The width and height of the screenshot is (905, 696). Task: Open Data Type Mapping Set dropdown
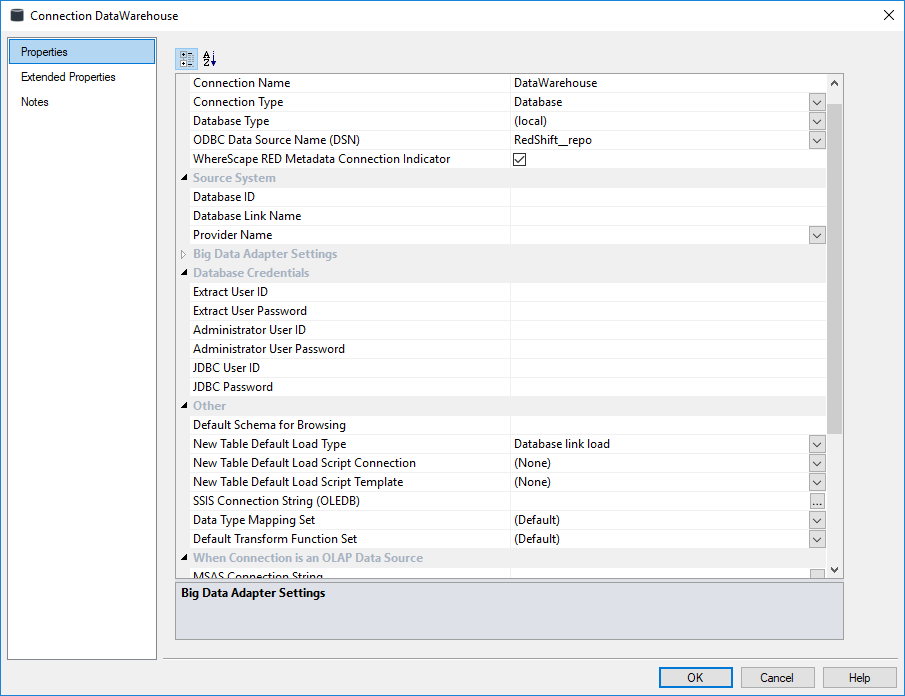click(817, 521)
